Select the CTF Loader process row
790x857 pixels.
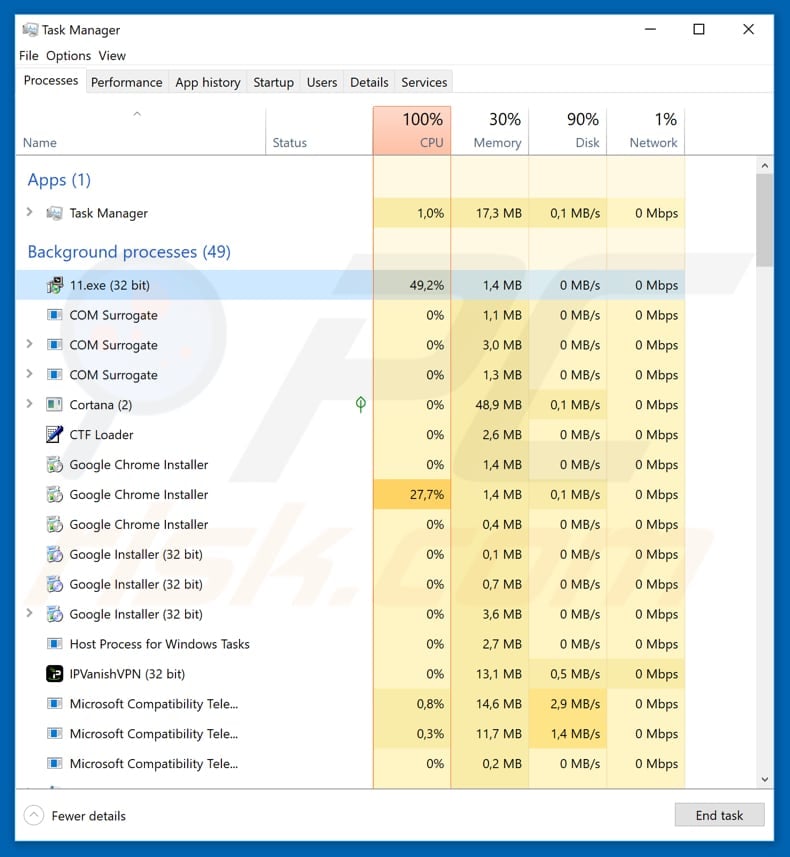350,435
